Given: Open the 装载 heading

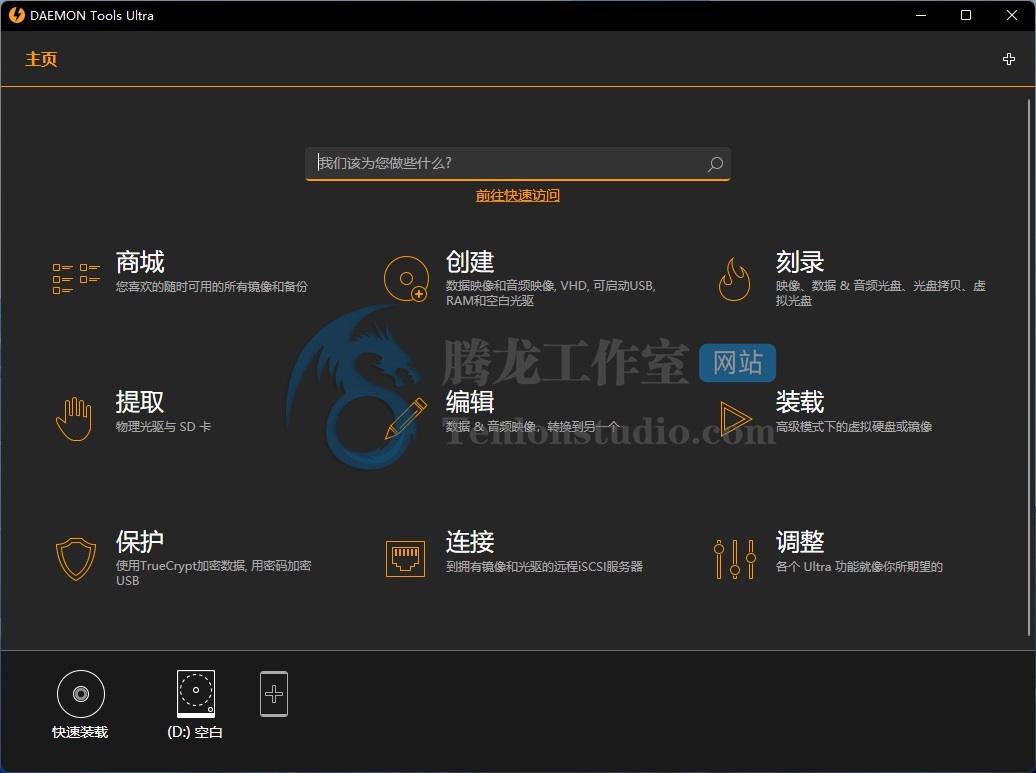Looking at the screenshot, I should click(x=800, y=402).
